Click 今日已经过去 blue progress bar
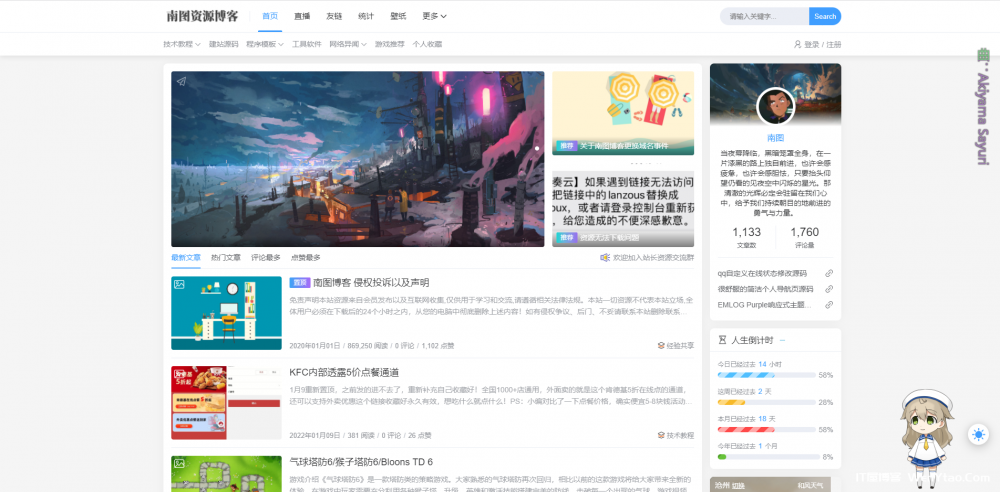This screenshot has width=1000, height=492. (767, 375)
